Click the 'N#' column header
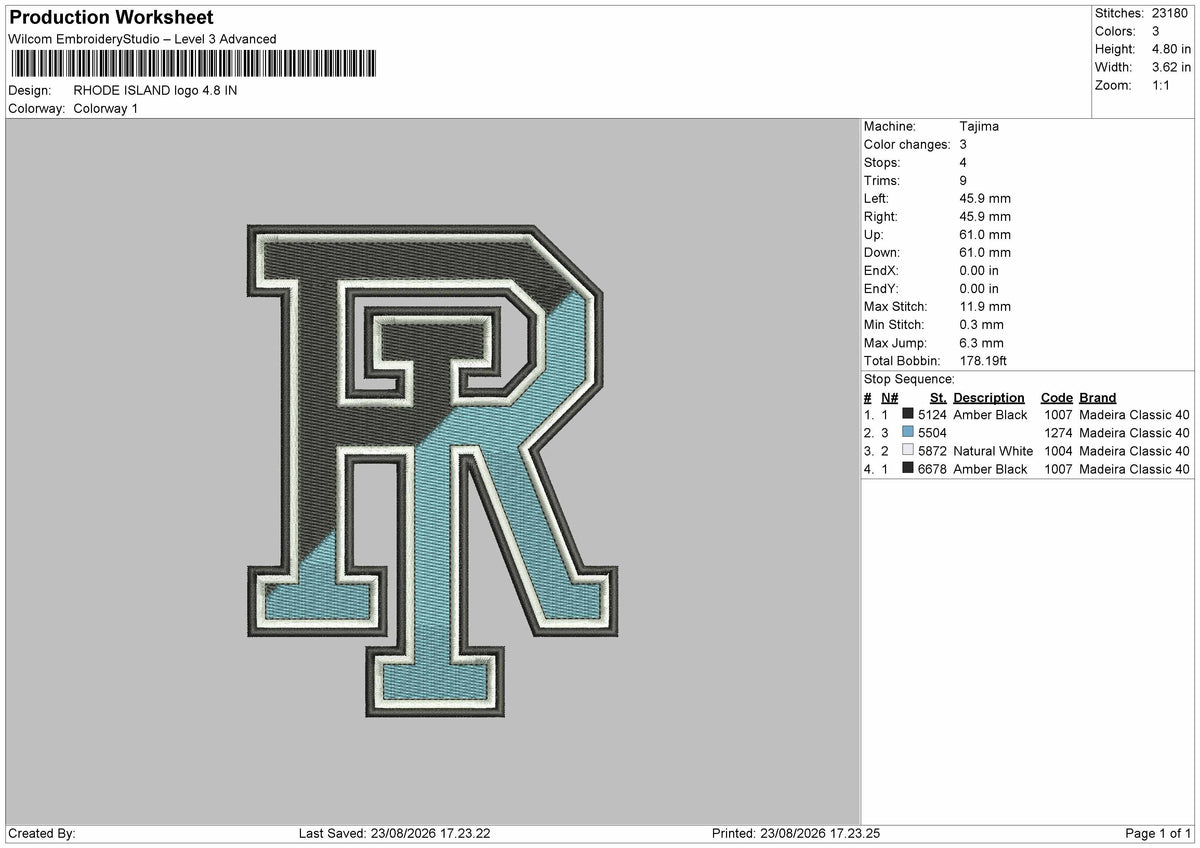This screenshot has width=1200, height=848. (889, 397)
